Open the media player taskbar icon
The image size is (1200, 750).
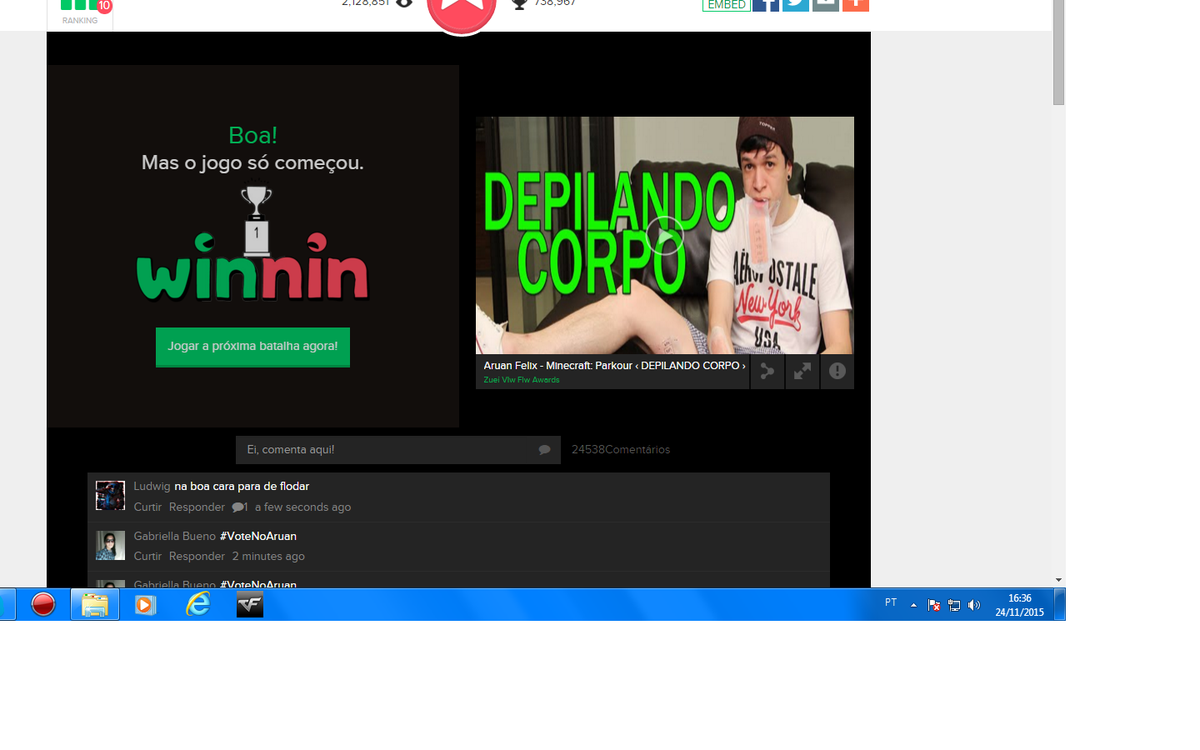[x=146, y=604]
